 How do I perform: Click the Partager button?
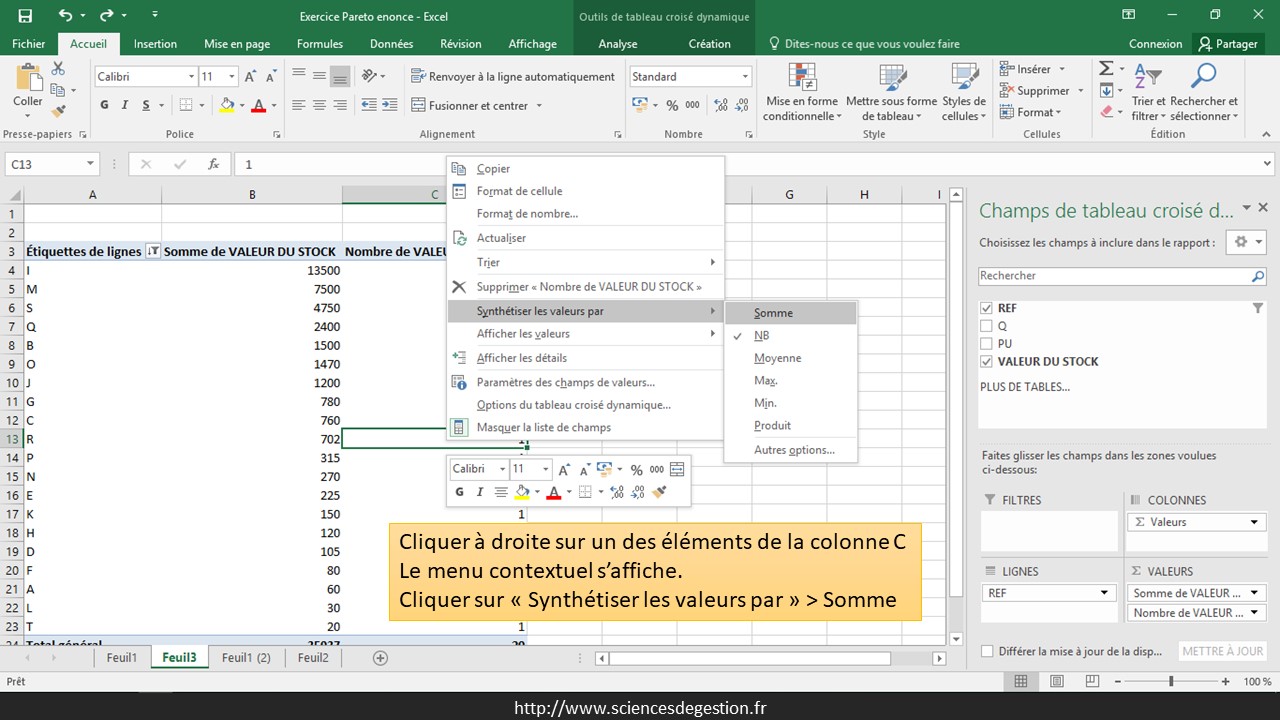(1228, 44)
